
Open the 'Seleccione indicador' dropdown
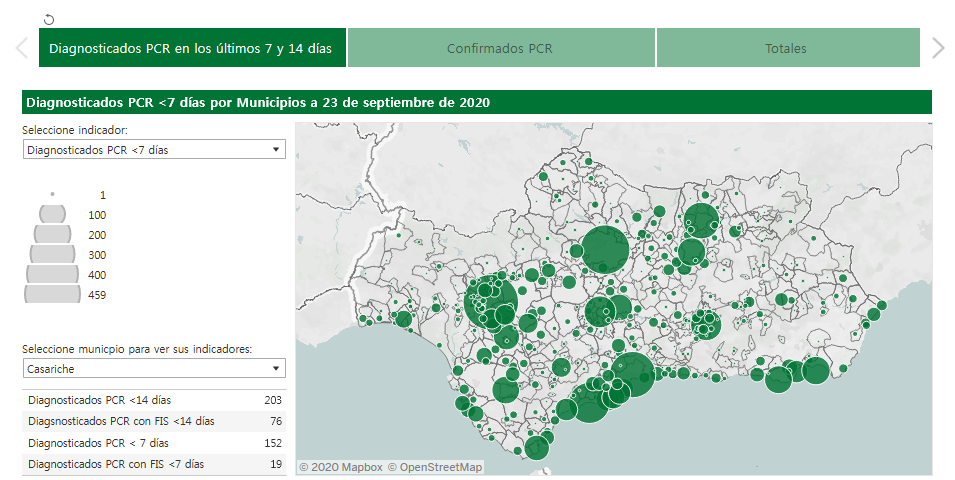click(154, 149)
